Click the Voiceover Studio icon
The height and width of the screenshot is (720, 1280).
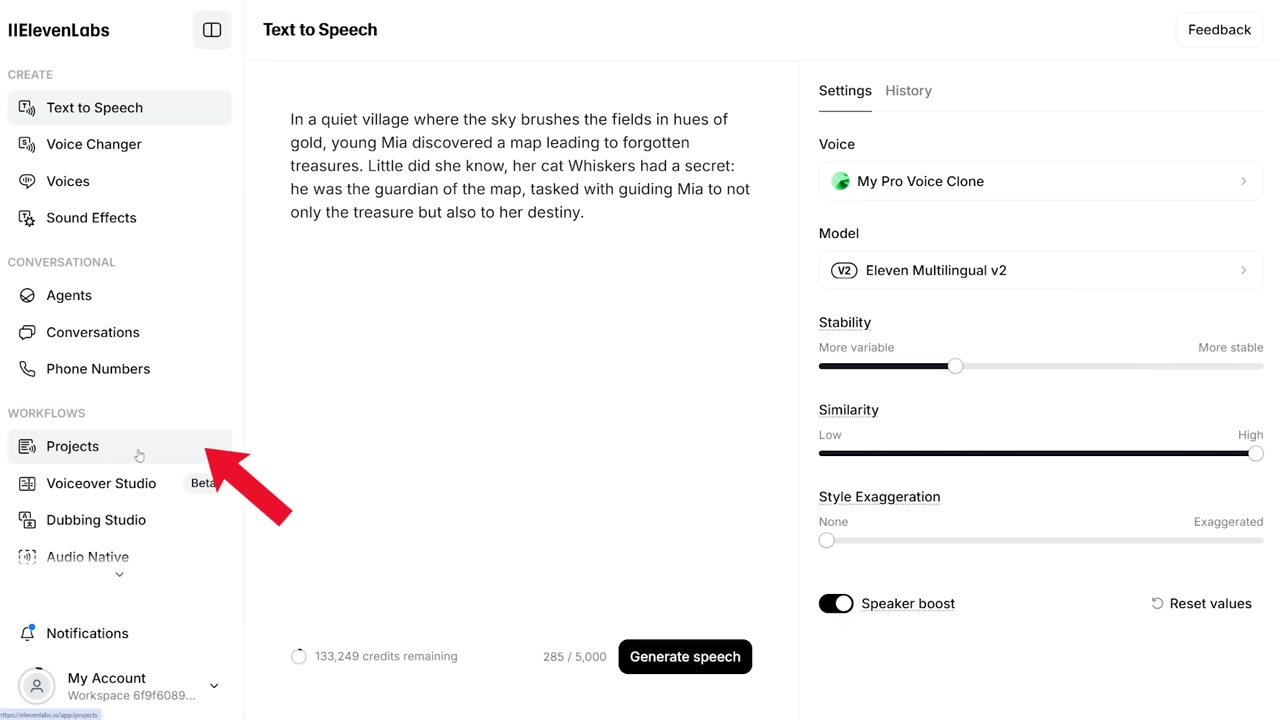point(27,483)
